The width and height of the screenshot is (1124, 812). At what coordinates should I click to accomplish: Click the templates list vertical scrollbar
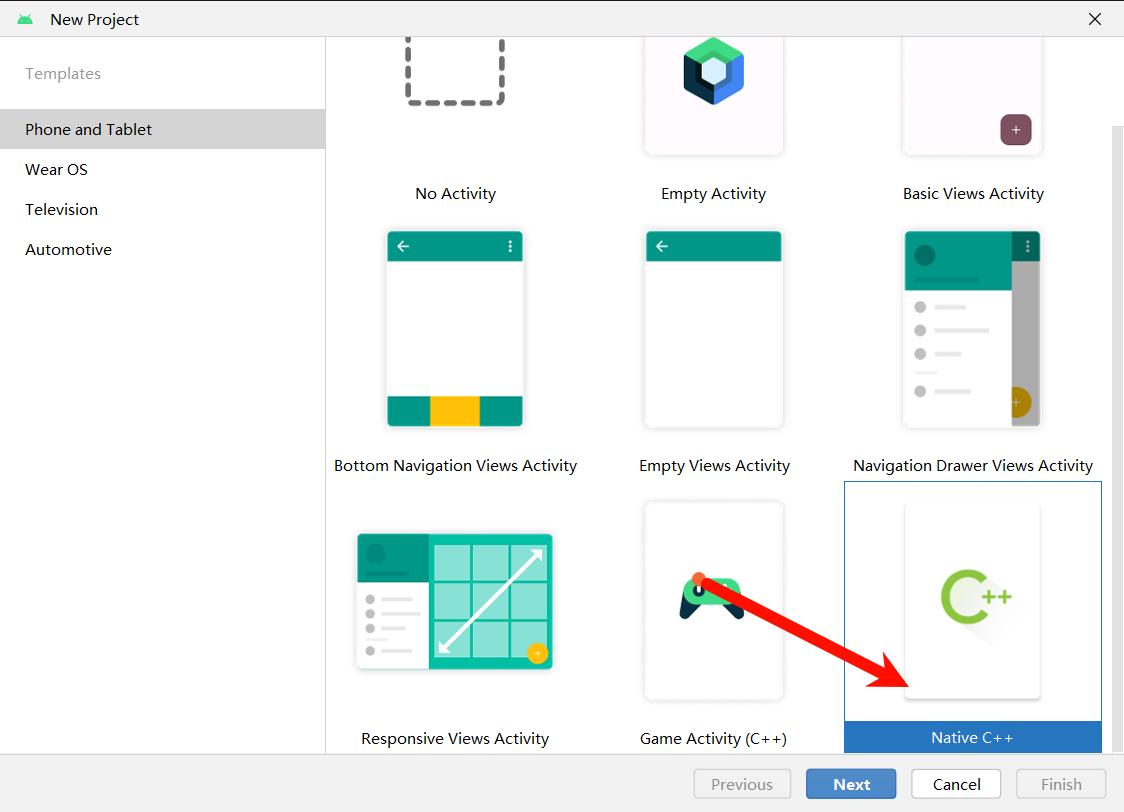(1118, 439)
